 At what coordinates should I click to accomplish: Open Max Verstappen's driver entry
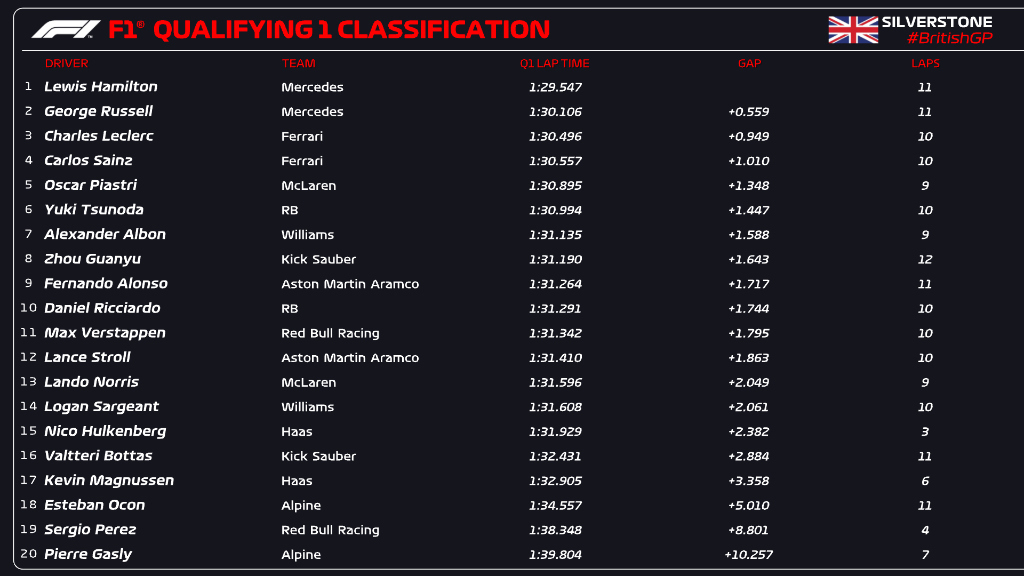105,333
